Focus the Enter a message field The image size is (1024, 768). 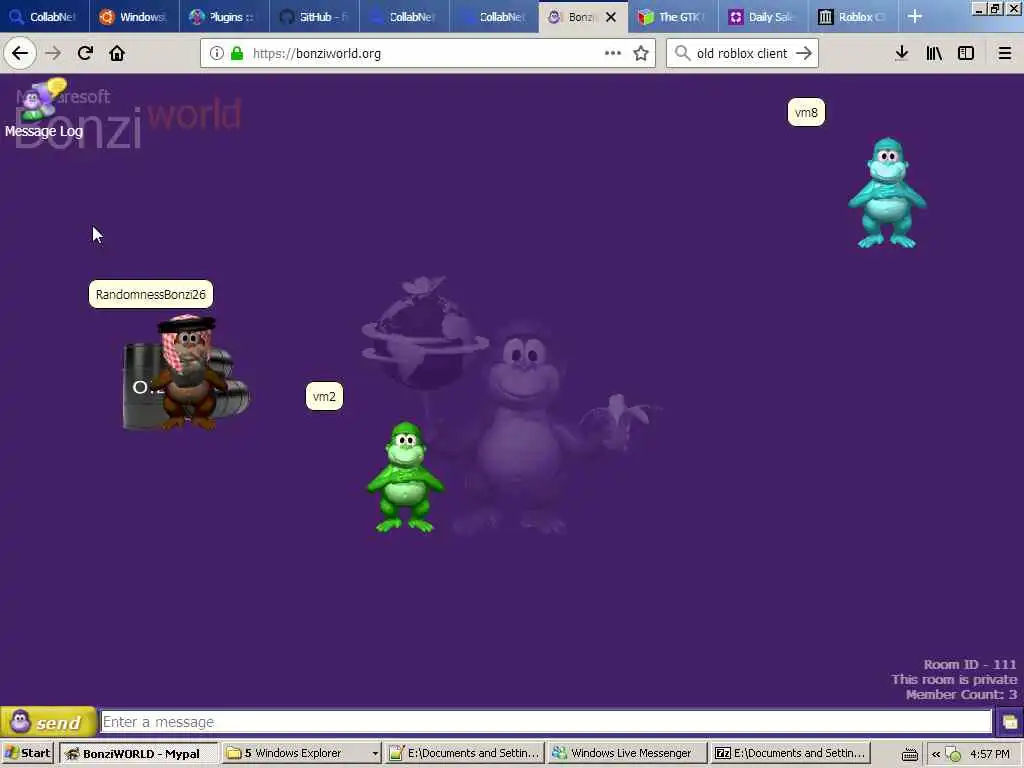546,722
